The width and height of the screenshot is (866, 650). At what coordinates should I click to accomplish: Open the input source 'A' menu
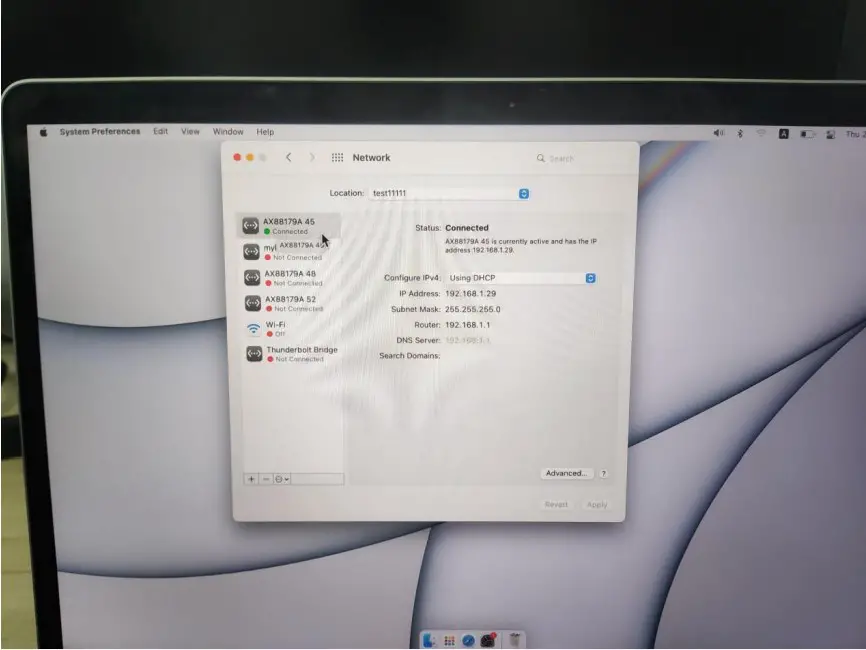click(783, 134)
